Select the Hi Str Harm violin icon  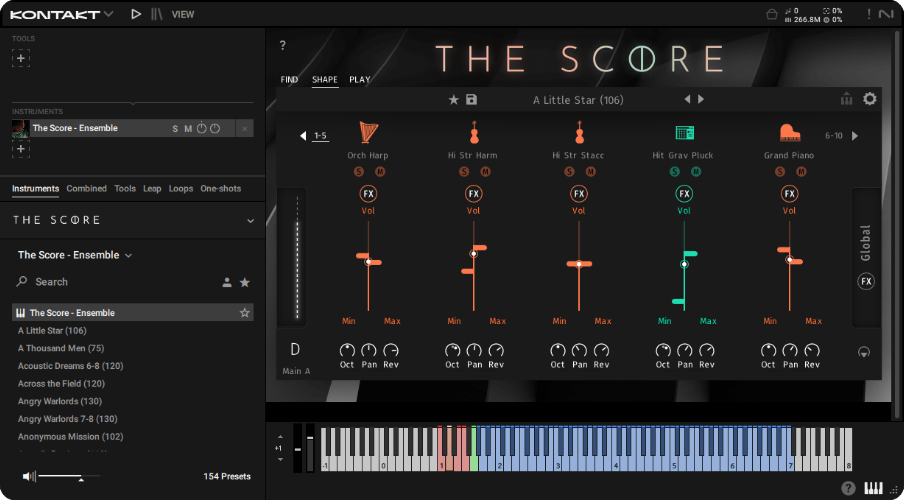tap(473, 133)
